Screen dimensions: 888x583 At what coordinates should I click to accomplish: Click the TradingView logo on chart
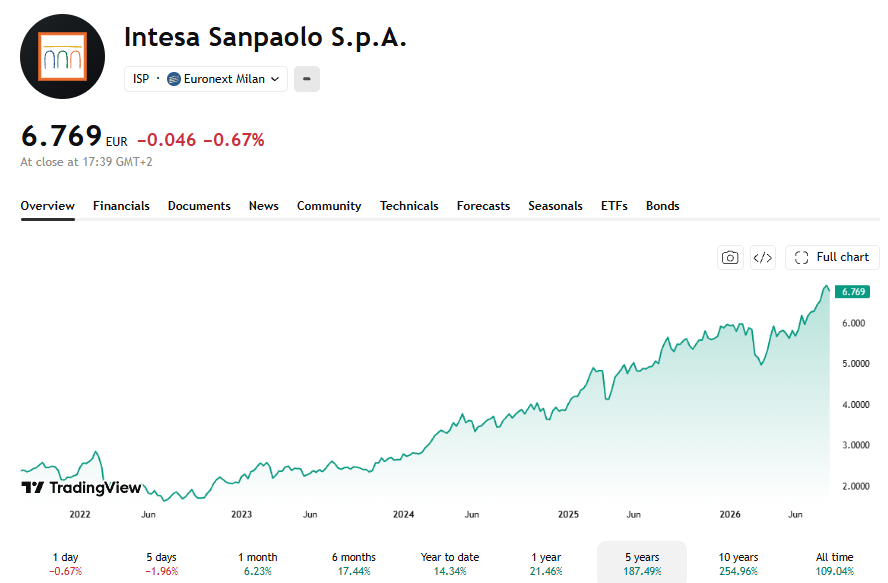pos(81,488)
